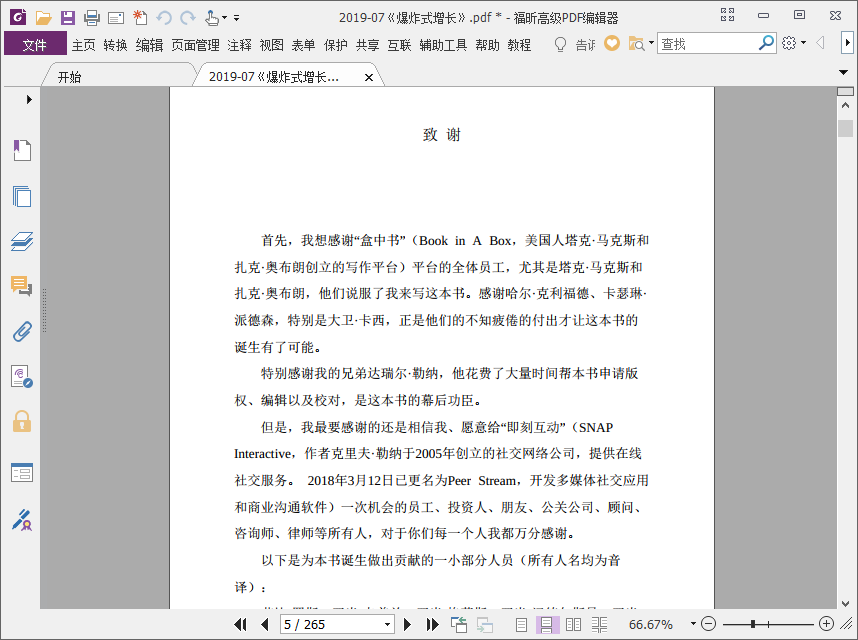Click the previous view icon in status bar
This screenshot has height=640, width=858.
click(459, 624)
